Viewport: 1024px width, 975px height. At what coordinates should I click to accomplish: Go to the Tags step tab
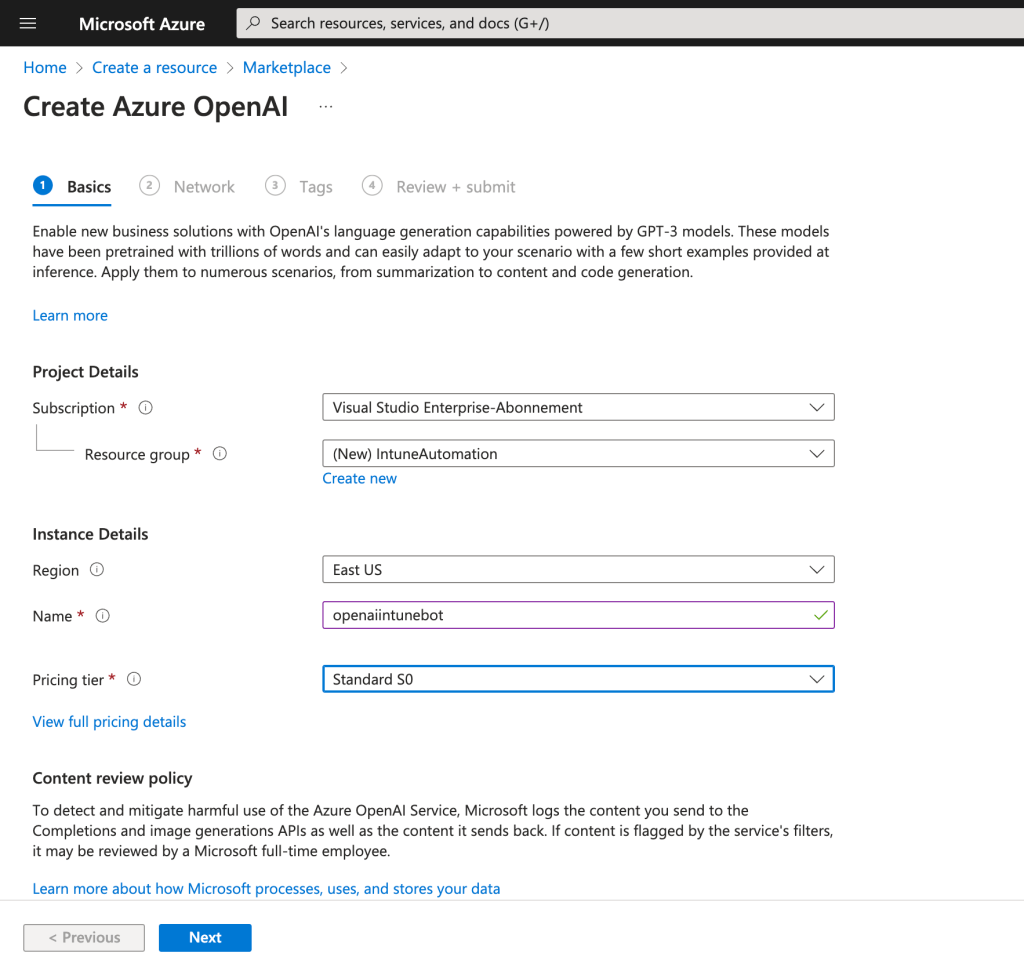point(315,187)
